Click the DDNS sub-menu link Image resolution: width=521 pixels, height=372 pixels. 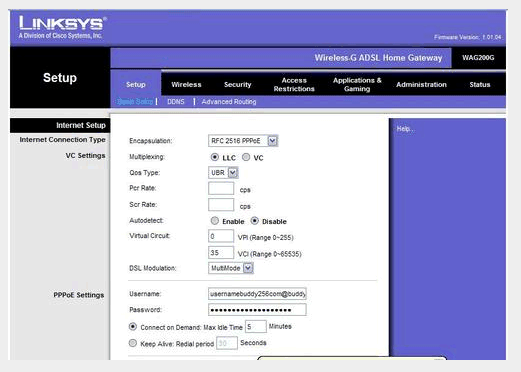click(x=176, y=102)
